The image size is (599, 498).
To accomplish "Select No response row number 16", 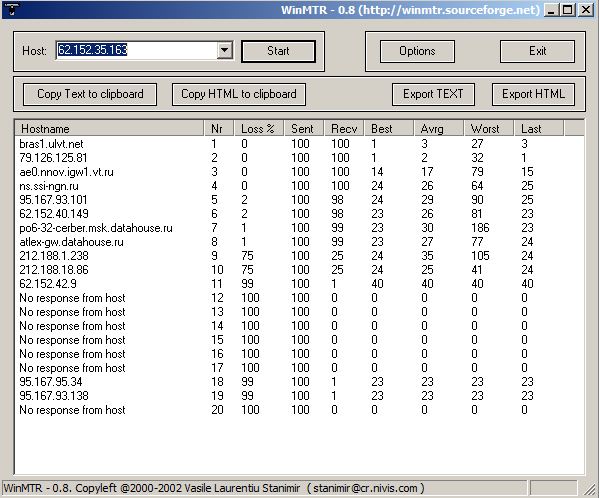I will 300,354.
